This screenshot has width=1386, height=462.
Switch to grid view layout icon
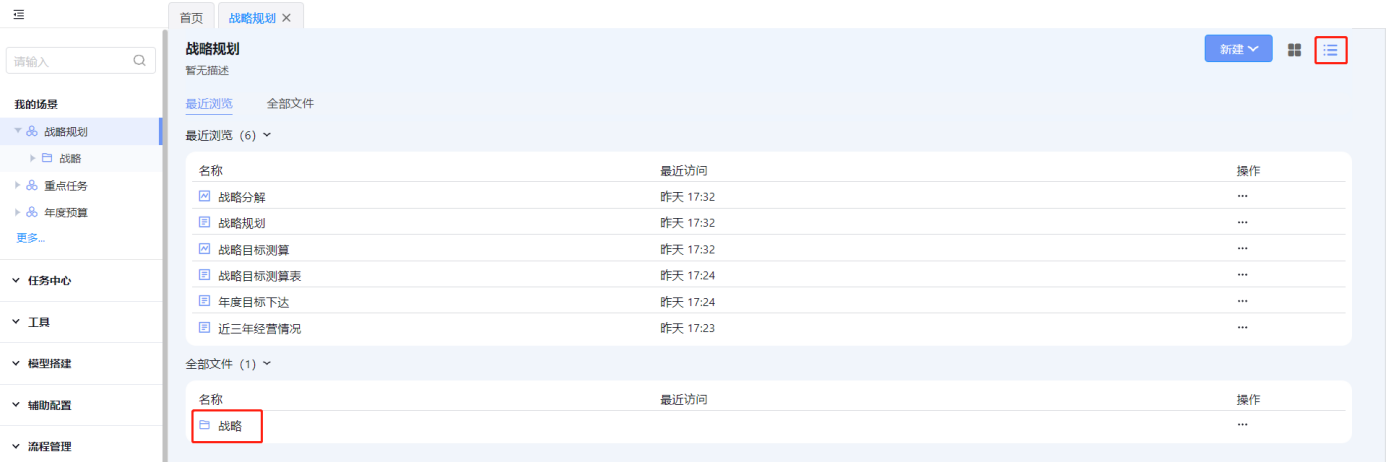coord(1294,50)
